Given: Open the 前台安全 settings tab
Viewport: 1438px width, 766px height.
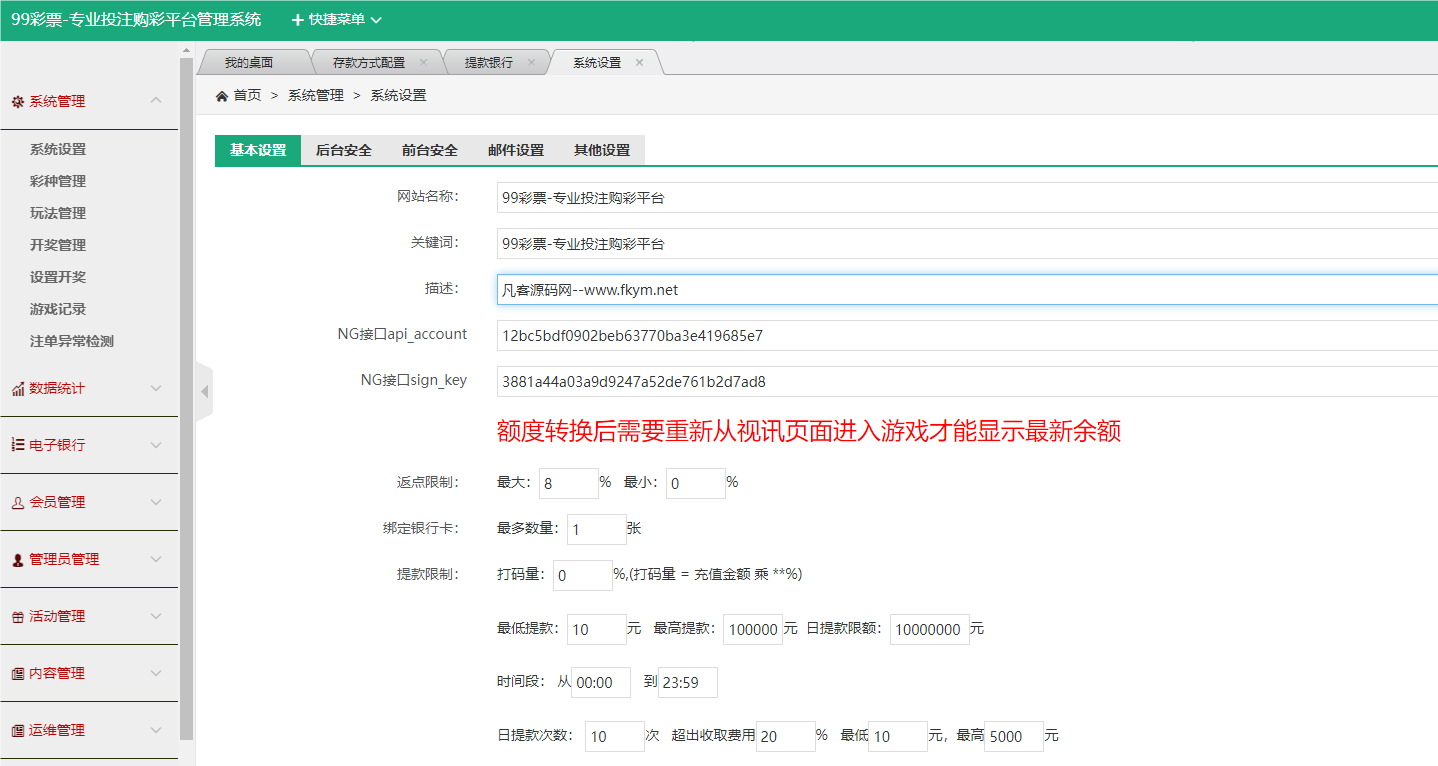Looking at the screenshot, I should [x=430, y=150].
